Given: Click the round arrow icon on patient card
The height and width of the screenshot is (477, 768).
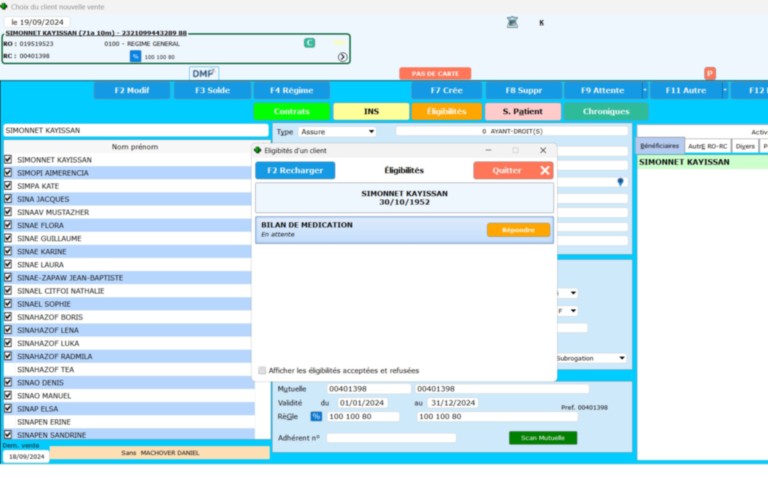Looking at the screenshot, I should click(x=342, y=57).
